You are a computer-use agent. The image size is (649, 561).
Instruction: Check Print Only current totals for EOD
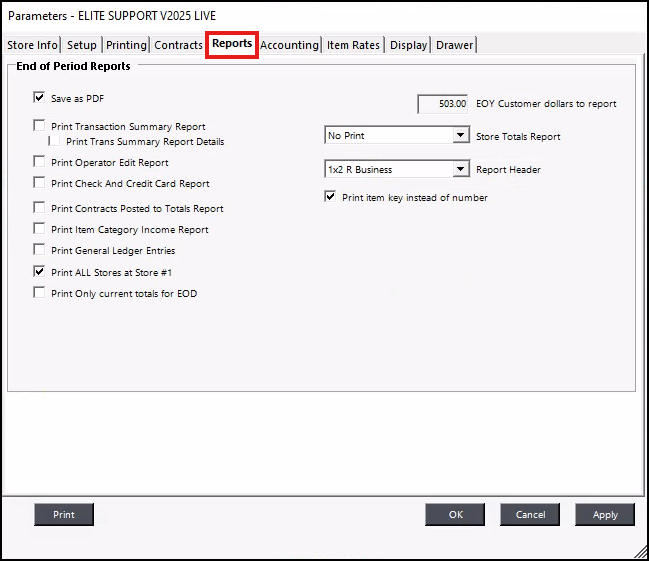point(39,293)
